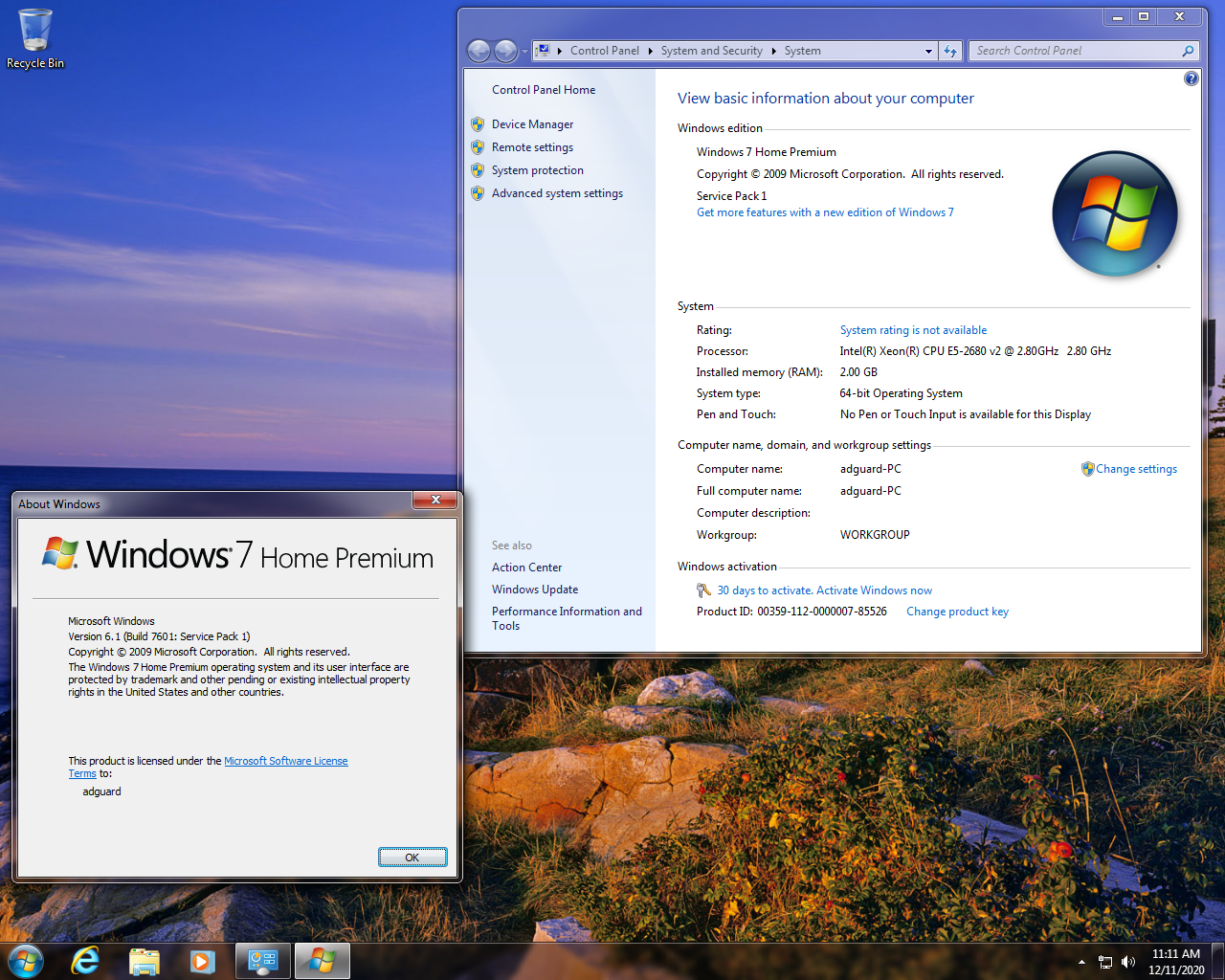Open the taskbar clock and date
1225x980 pixels.
pyautogui.click(x=1176, y=962)
